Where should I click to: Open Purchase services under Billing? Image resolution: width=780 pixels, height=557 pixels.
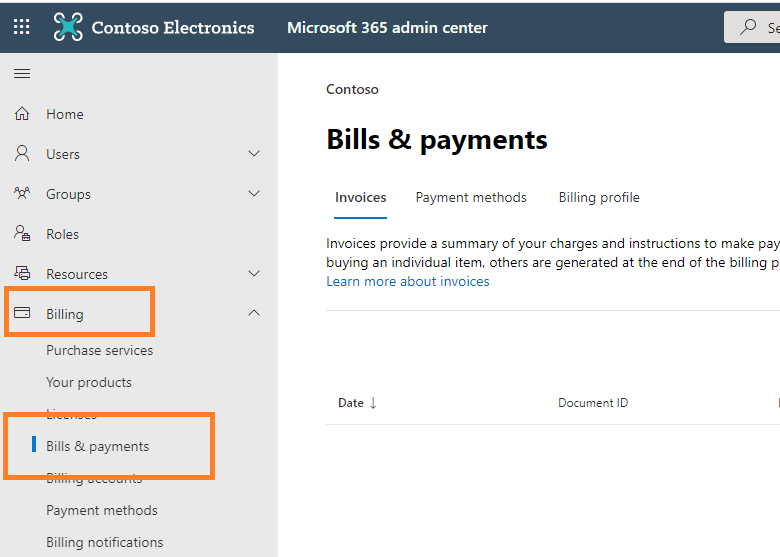point(99,350)
